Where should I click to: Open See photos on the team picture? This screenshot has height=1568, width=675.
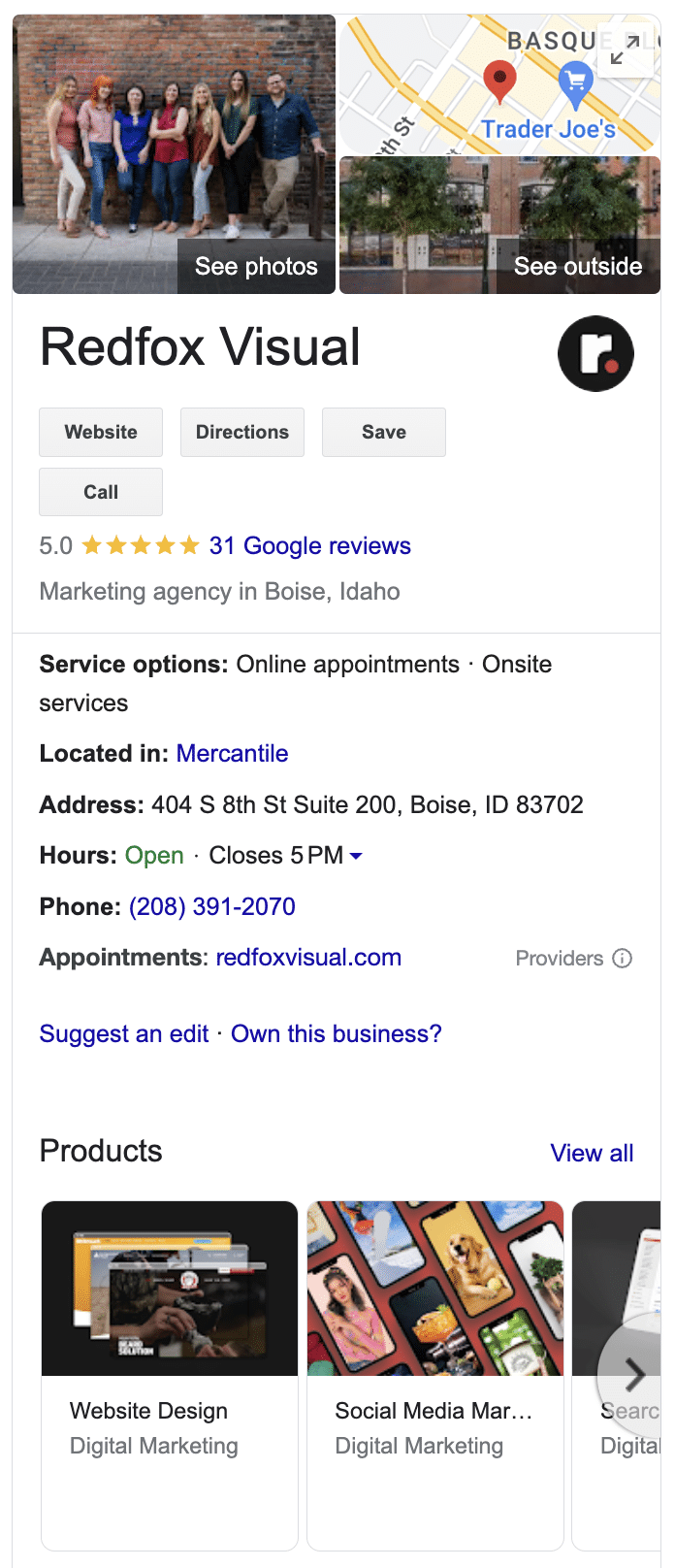255,265
